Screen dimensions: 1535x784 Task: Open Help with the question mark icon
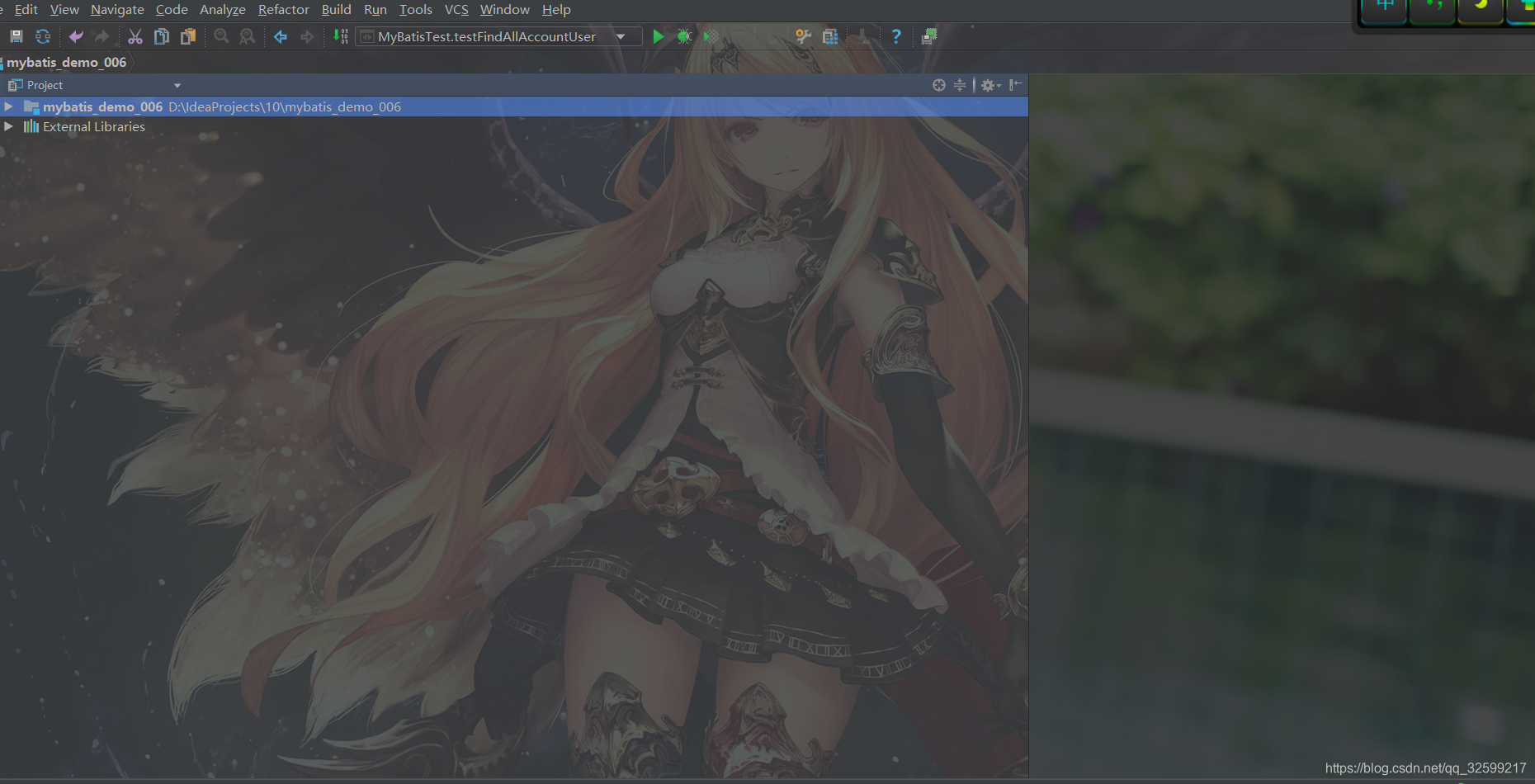[896, 36]
